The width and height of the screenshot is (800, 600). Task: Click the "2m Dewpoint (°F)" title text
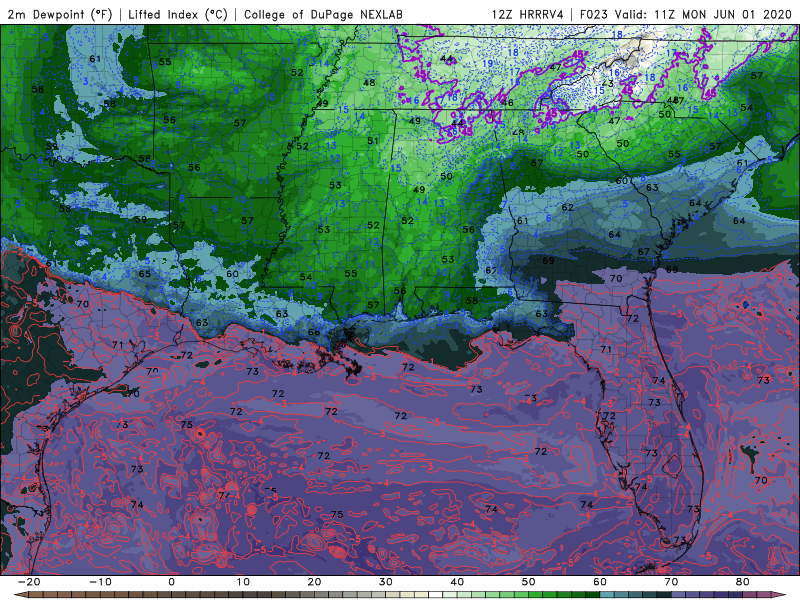click(x=60, y=14)
